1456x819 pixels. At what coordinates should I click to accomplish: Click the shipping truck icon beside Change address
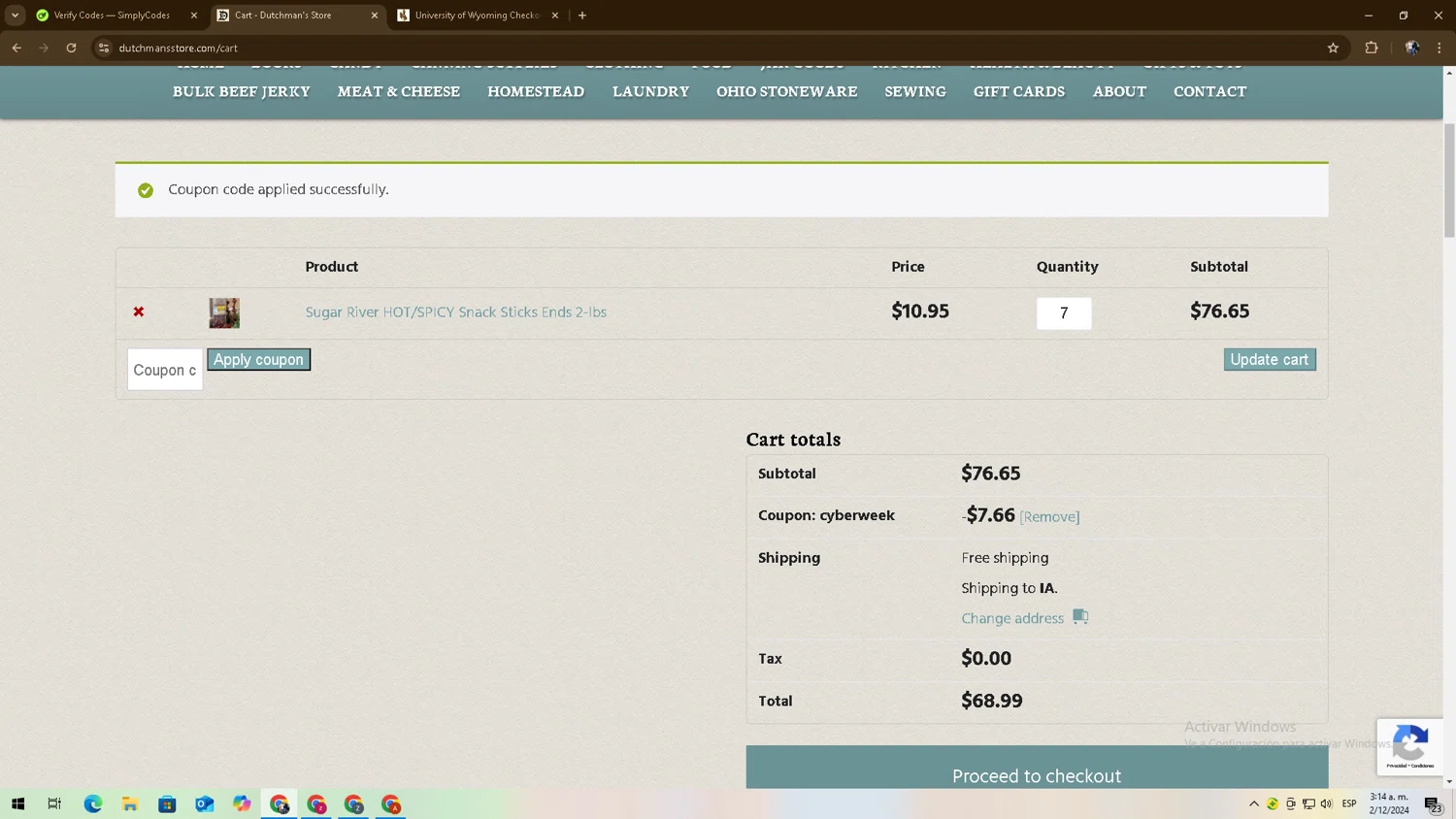[1080, 616]
